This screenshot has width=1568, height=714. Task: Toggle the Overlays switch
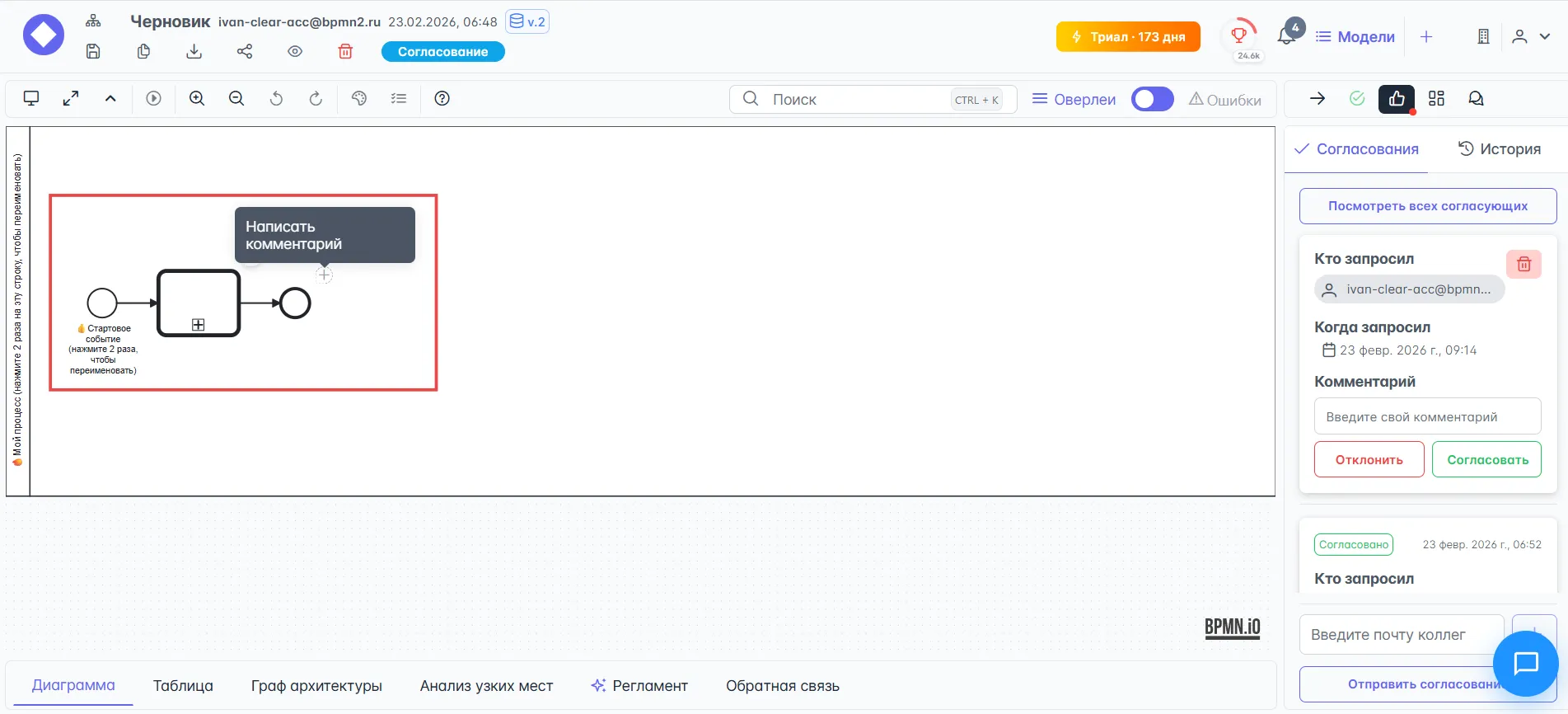1152,99
